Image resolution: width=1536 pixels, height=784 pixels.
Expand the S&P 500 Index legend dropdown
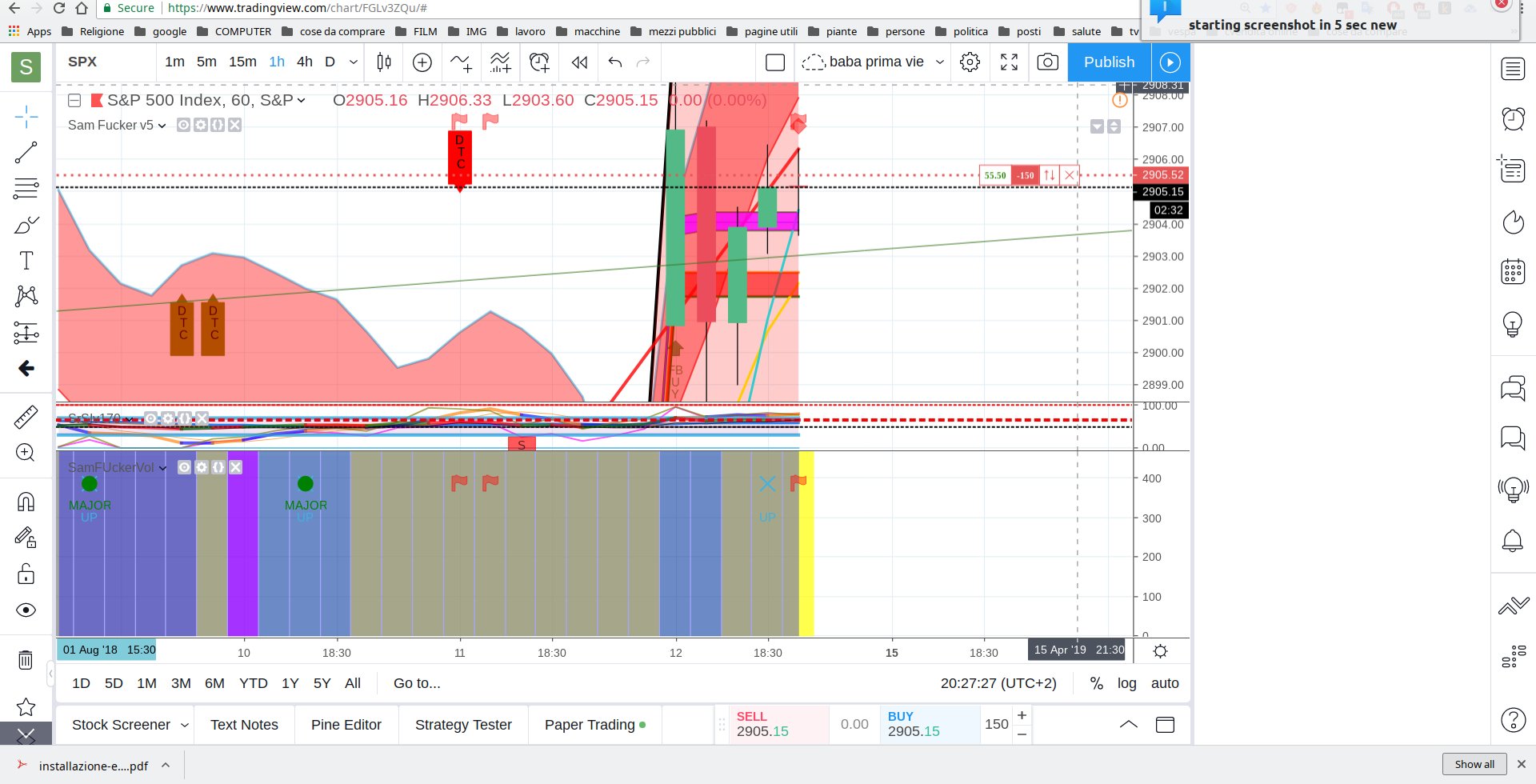[x=302, y=100]
